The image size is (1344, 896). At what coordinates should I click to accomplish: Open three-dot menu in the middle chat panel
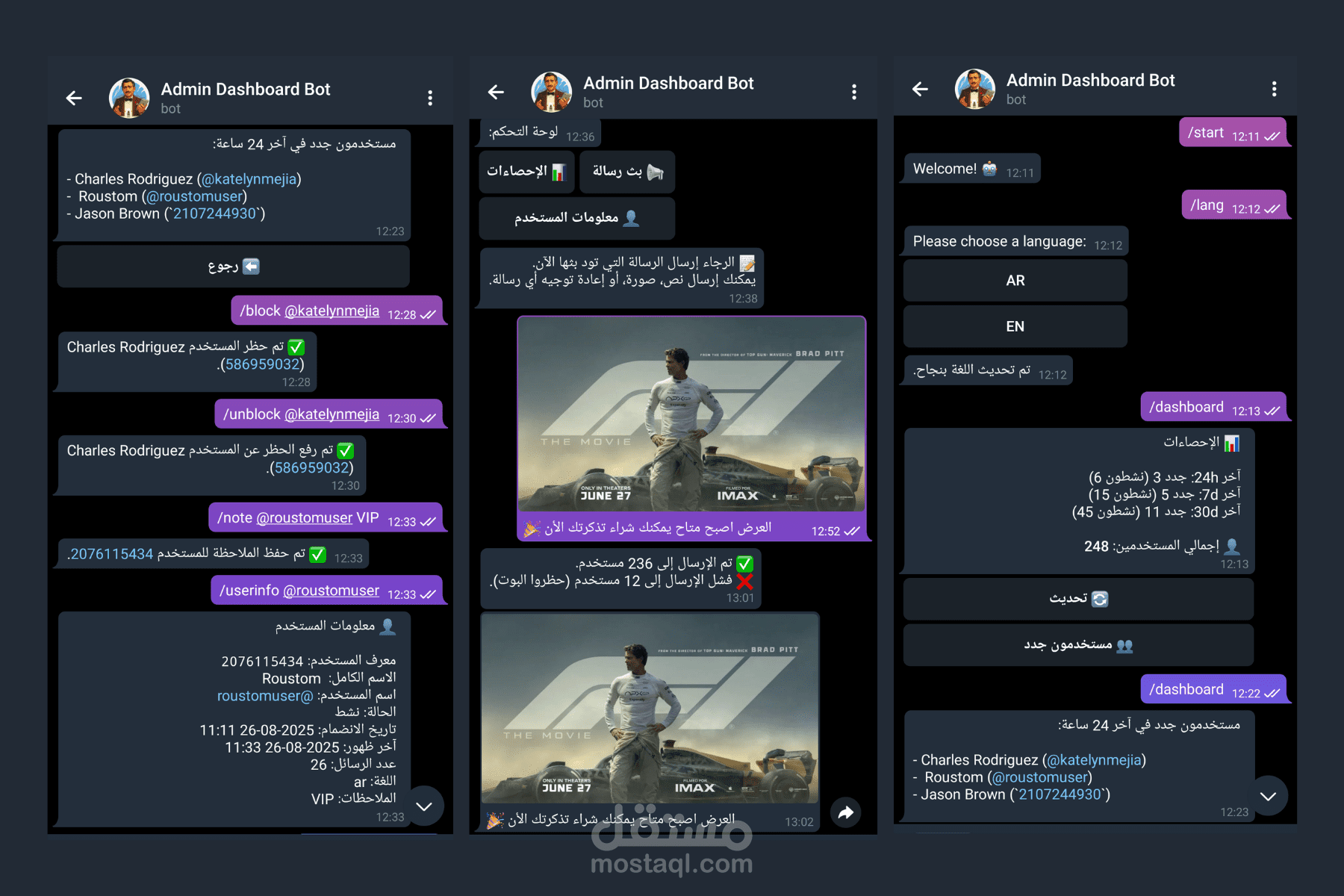[854, 92]
